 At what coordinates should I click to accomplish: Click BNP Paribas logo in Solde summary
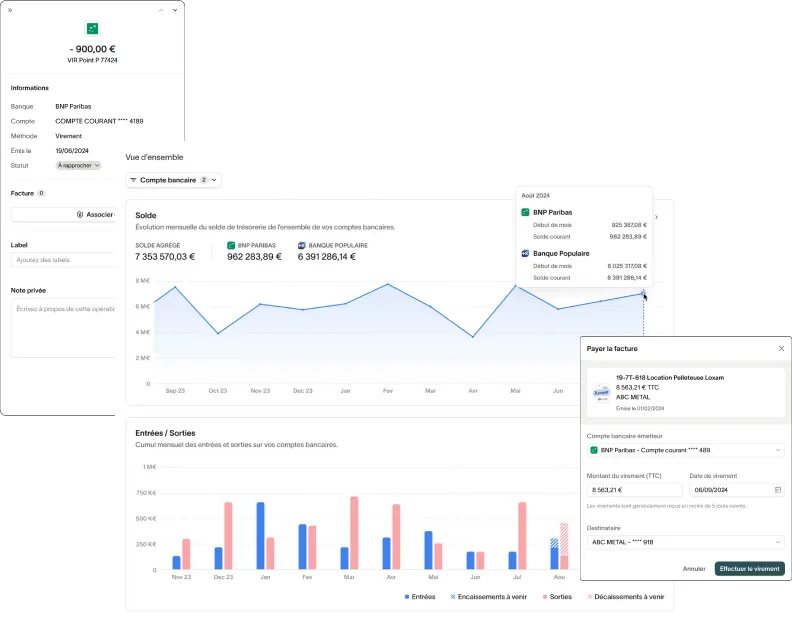coord(231,245)
